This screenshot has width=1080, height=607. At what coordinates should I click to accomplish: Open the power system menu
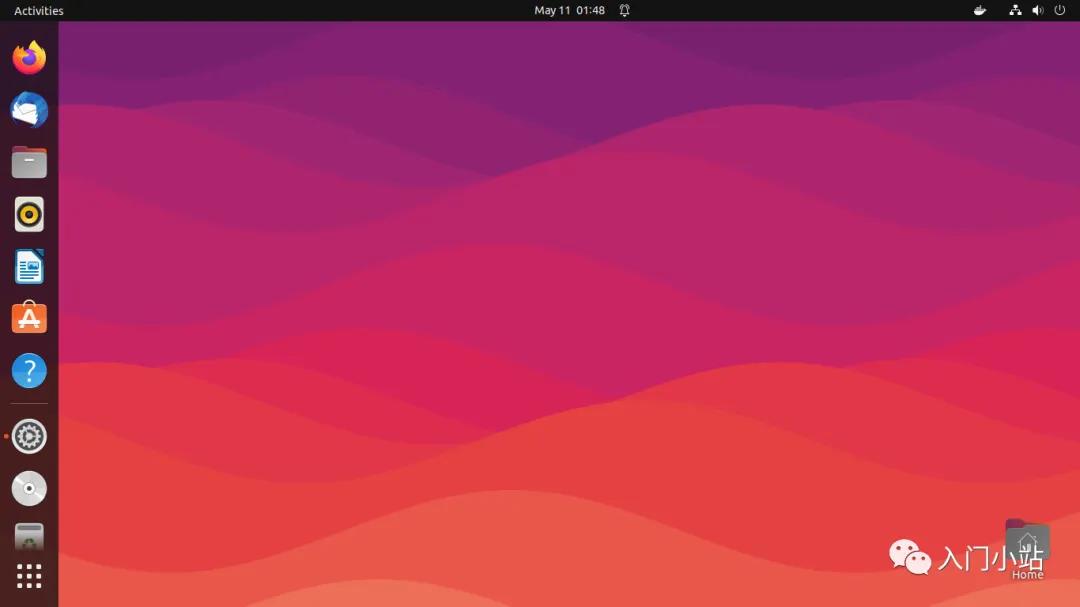(1060, 11)
